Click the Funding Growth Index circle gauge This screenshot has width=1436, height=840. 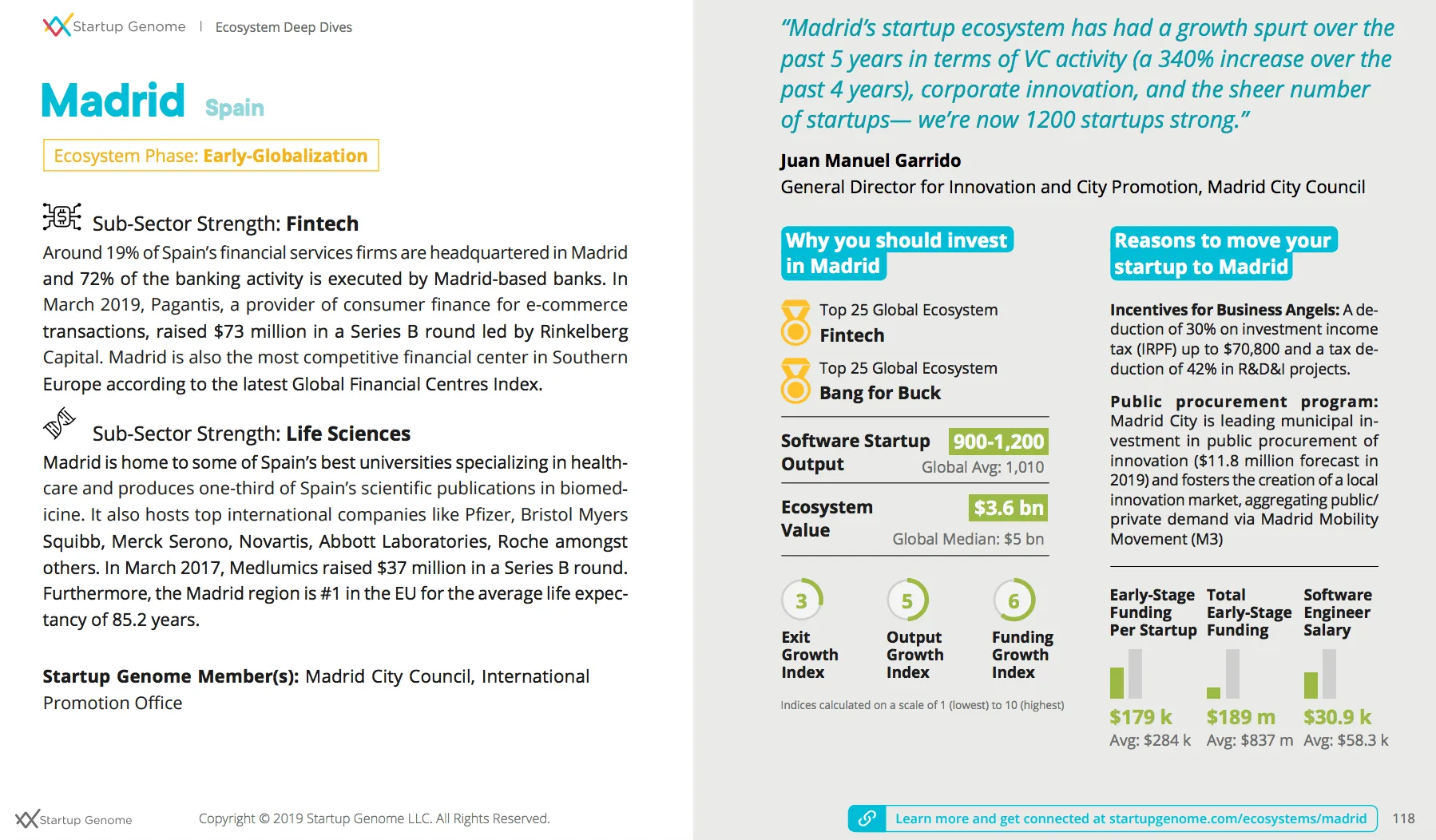[x=1014, y=600]
